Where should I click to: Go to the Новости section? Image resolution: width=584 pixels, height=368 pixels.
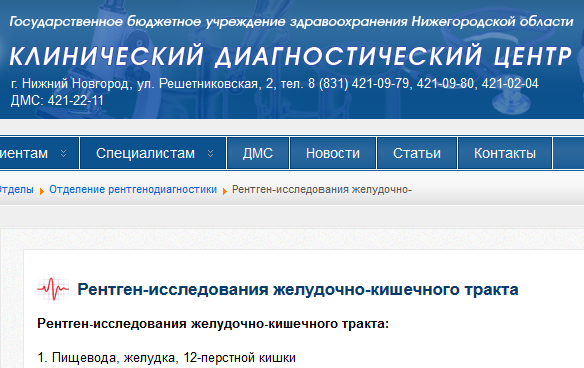pyautogui.click(x=333, y=153)
